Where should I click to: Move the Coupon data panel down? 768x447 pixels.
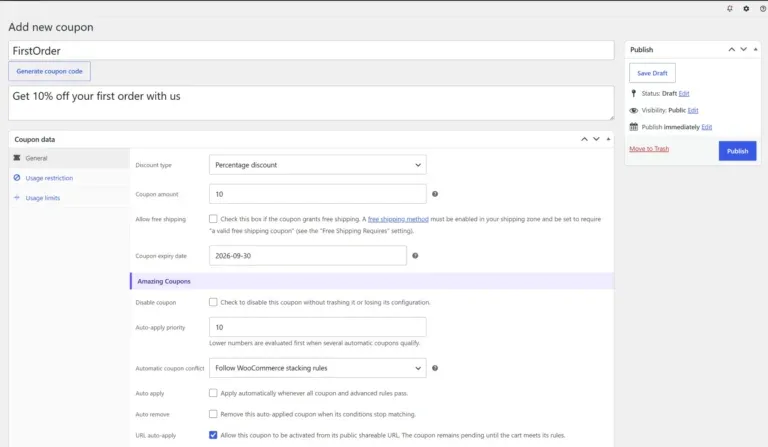(x=596, y=139)
